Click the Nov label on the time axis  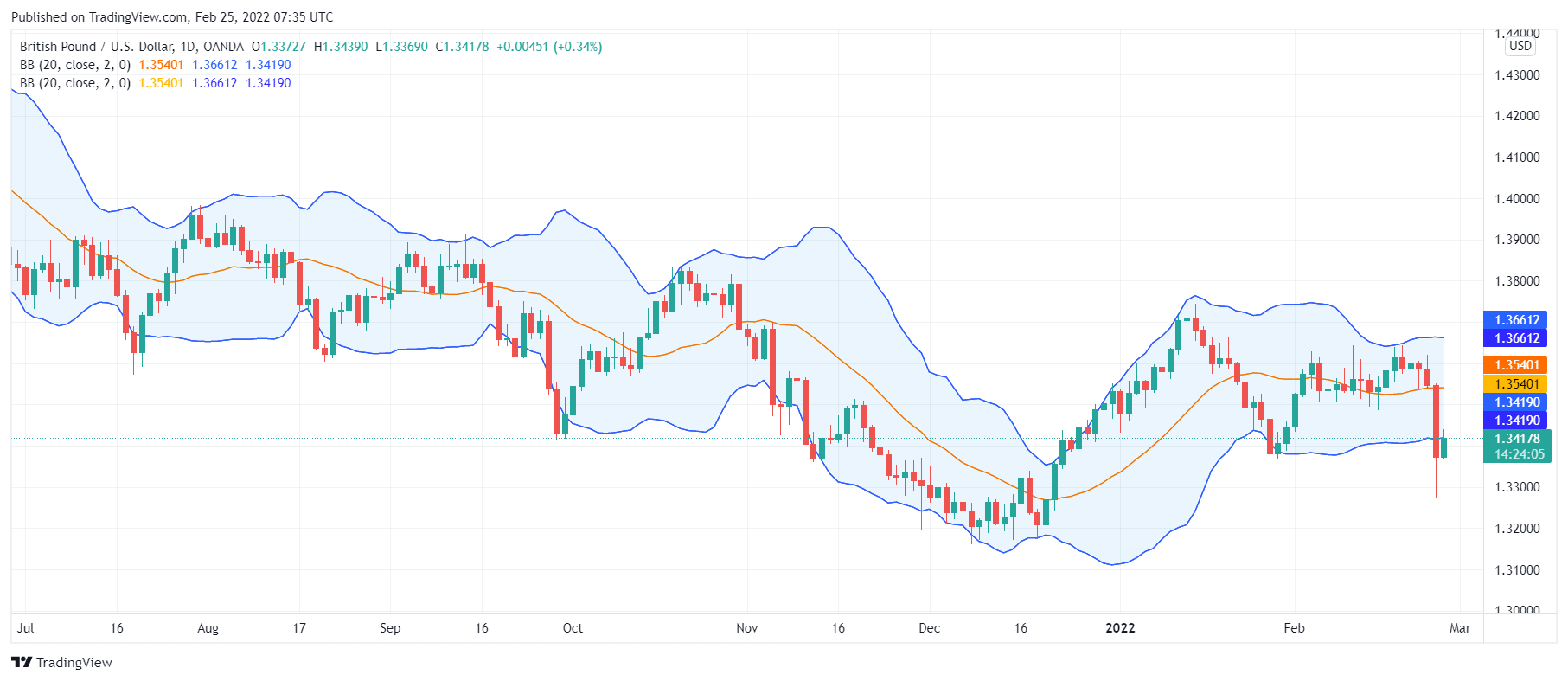(x=747, y=628)
